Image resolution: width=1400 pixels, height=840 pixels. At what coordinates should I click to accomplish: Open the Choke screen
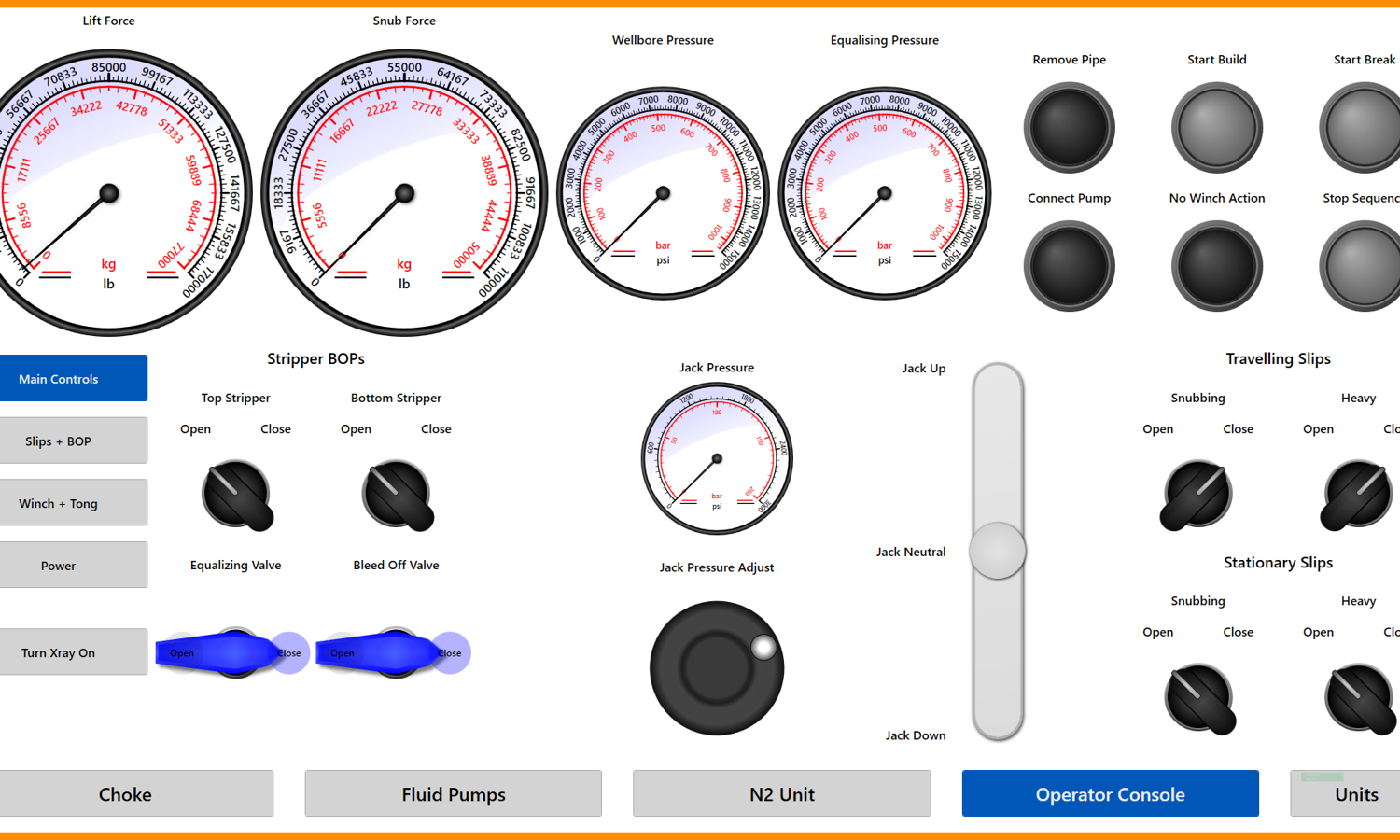(137, 793)
